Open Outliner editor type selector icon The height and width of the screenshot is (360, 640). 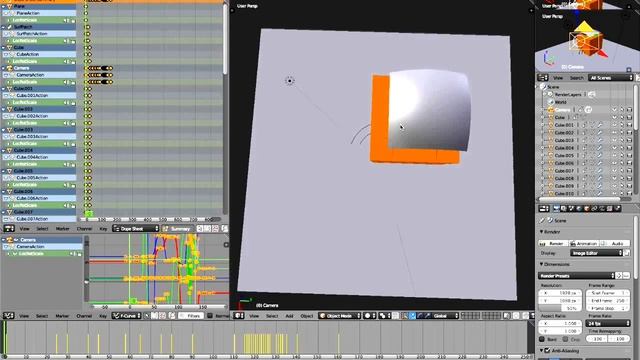[543, 78]
